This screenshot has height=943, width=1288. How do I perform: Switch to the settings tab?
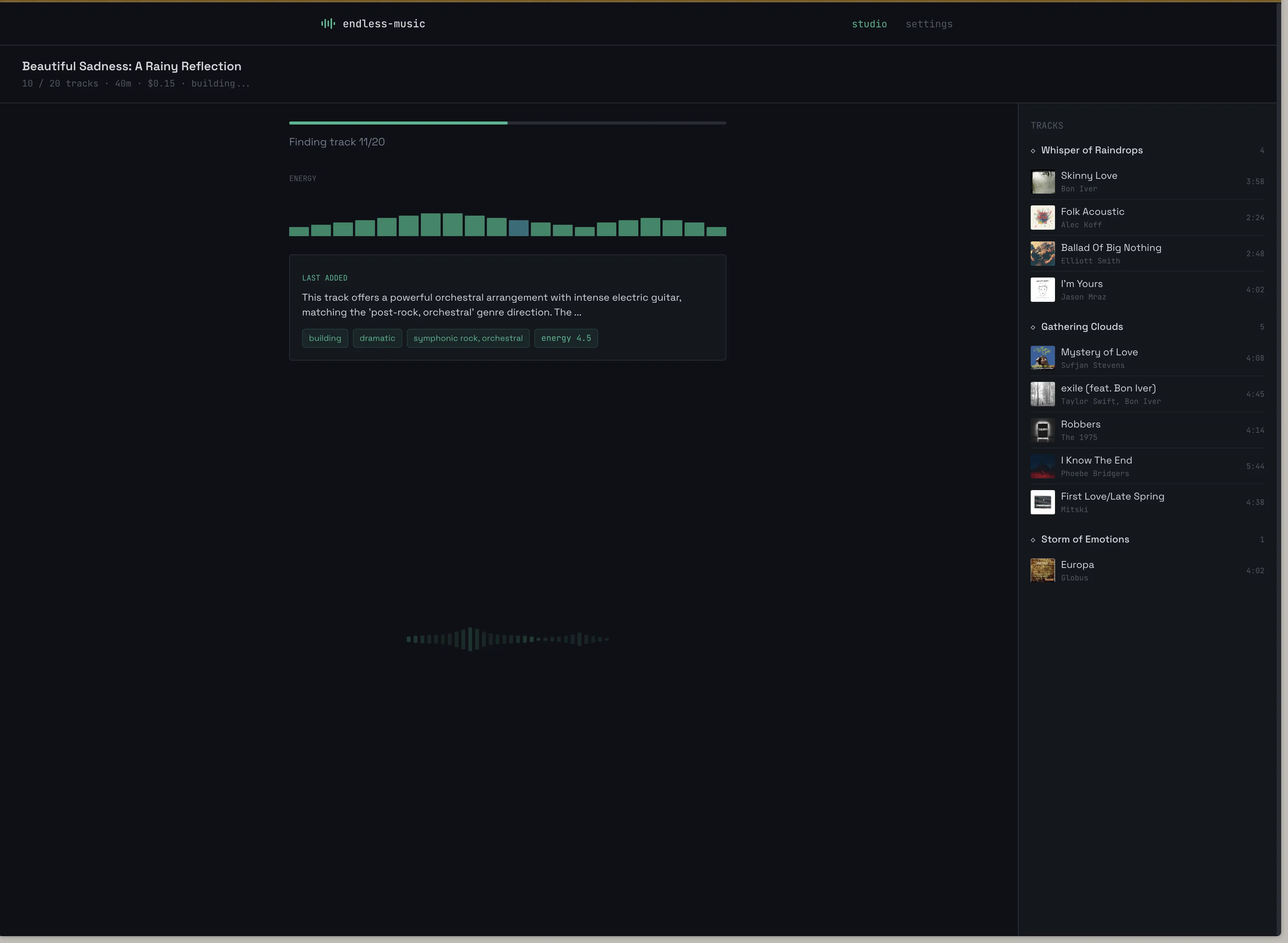929,24
